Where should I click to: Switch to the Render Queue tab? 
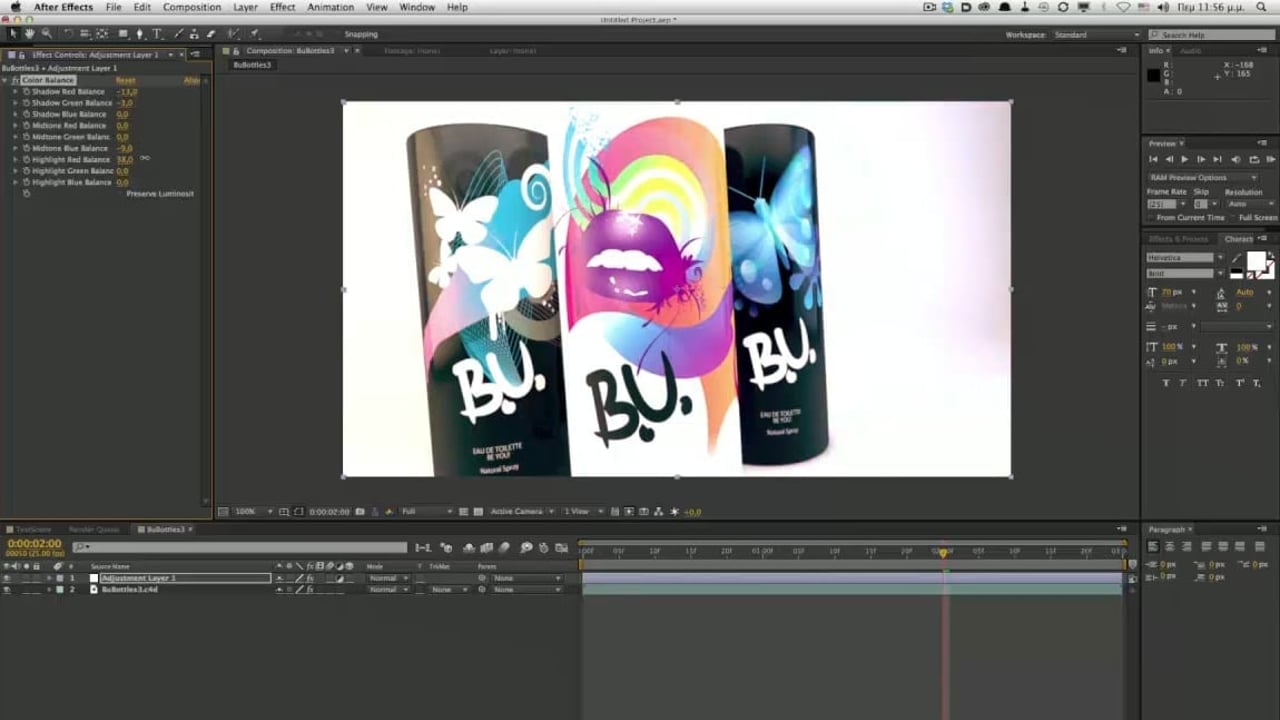94,529
